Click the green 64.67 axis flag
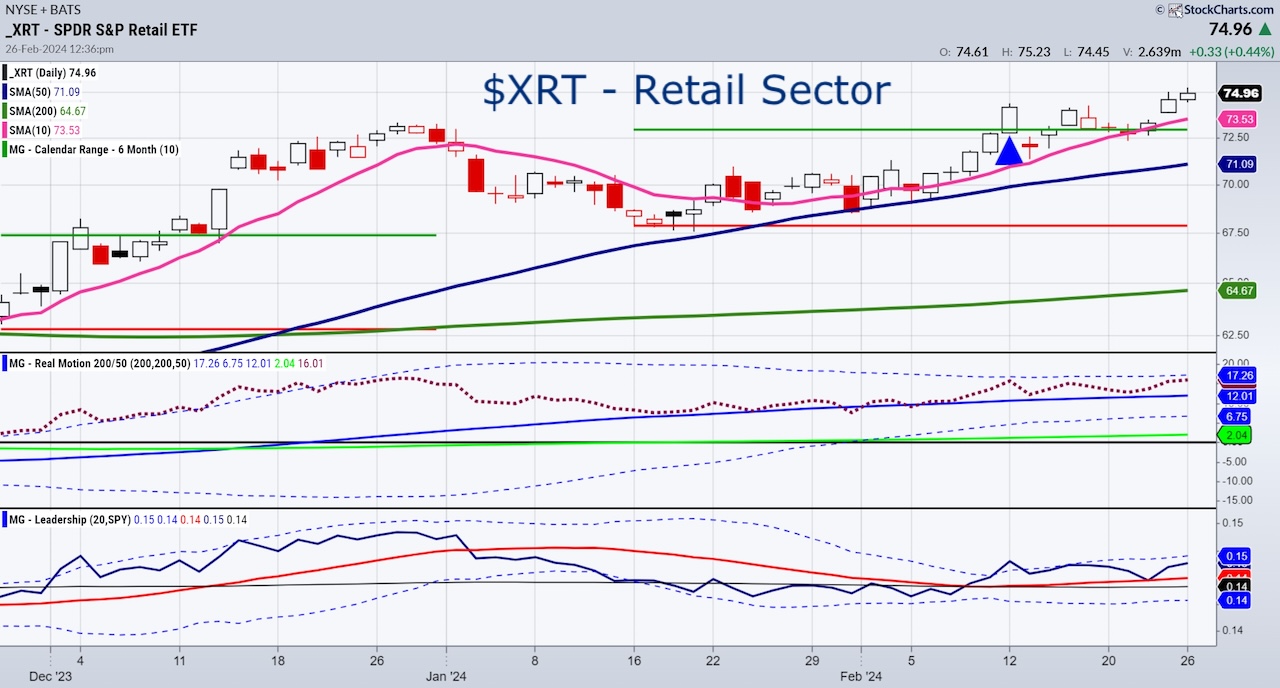Viewport: 1280px width, 688px height. pyautogui.click(x=1236, y=292)
